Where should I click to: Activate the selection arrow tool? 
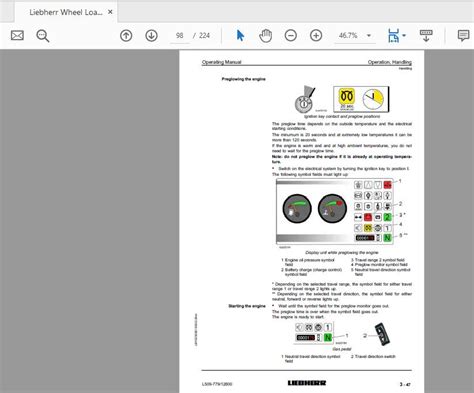pyautogui.click(x=240, y=35)
